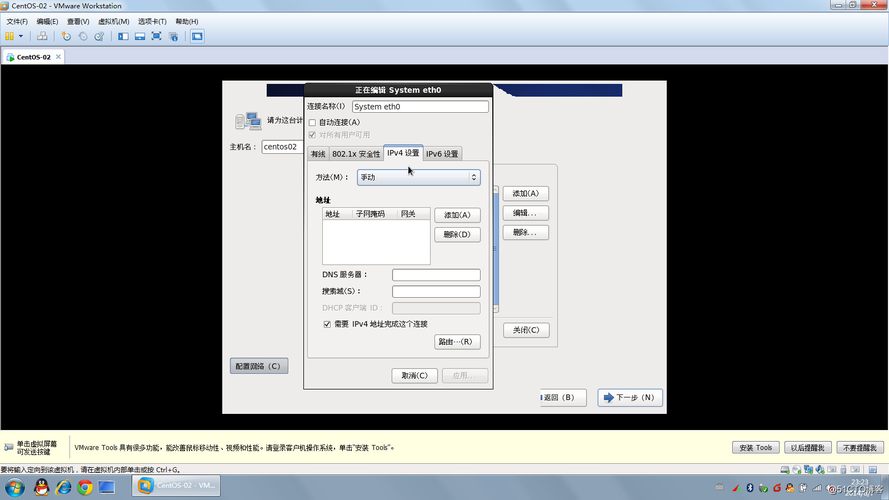Toggle 需要 IPv4 地址完成这个连接 checkbox
The height and width of the screenshot is (500, 889).
click(327, 324)
